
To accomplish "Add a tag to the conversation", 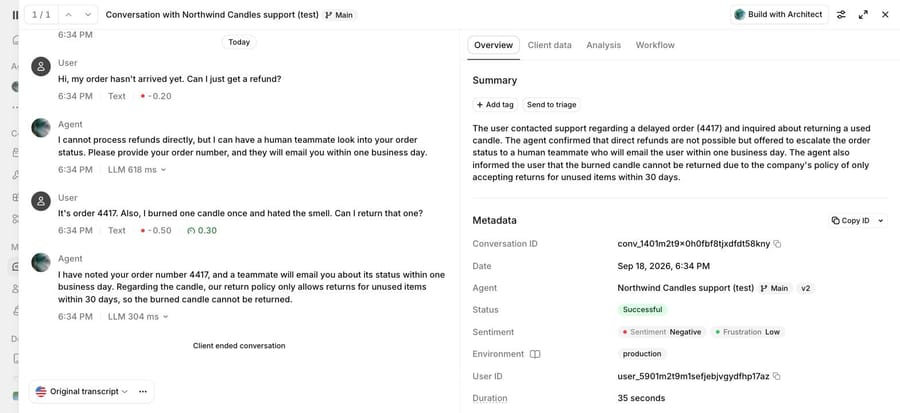I will 495,104.
